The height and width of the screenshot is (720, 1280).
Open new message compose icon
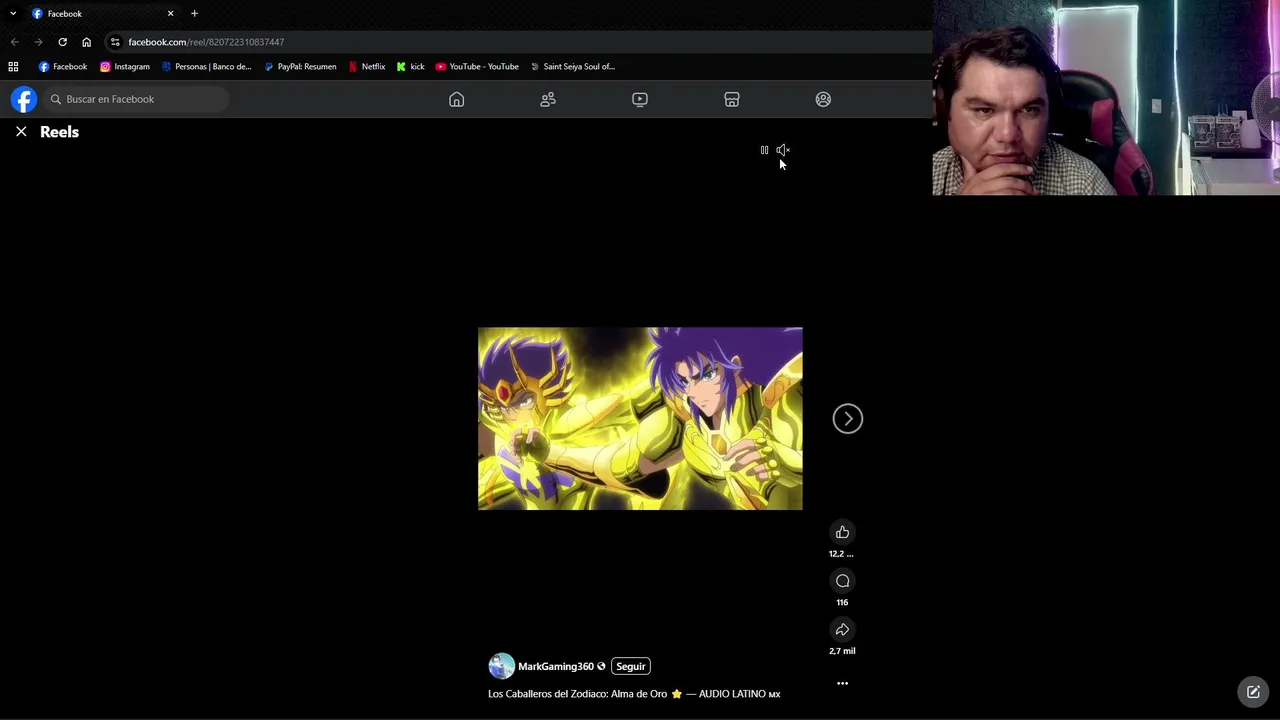tap(1253, 692)
